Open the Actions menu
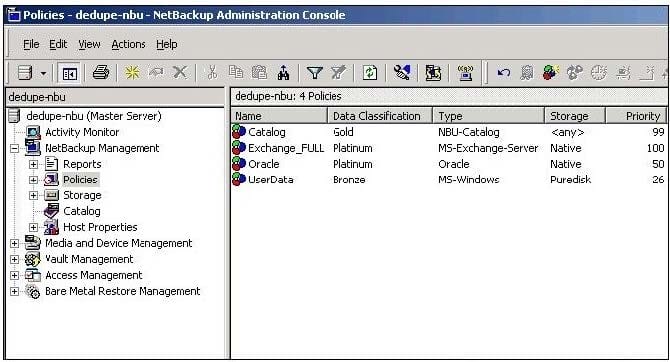This screenshot has width=670, height=362. [128, 44]
